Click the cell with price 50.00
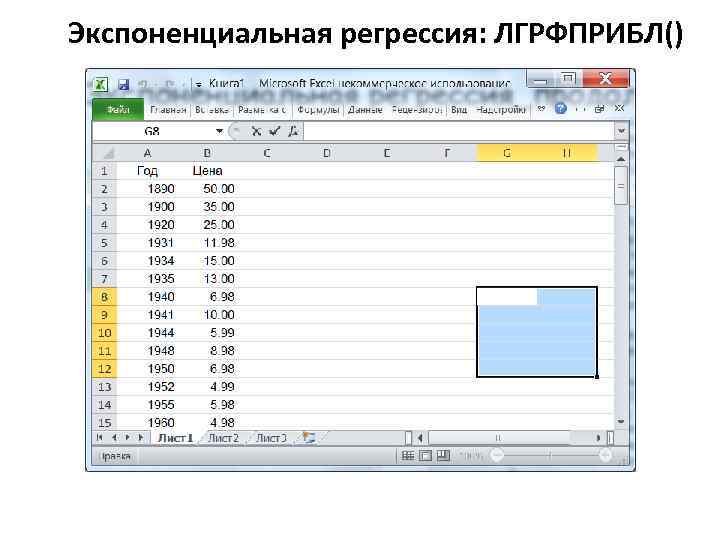 tap(207, 189)
